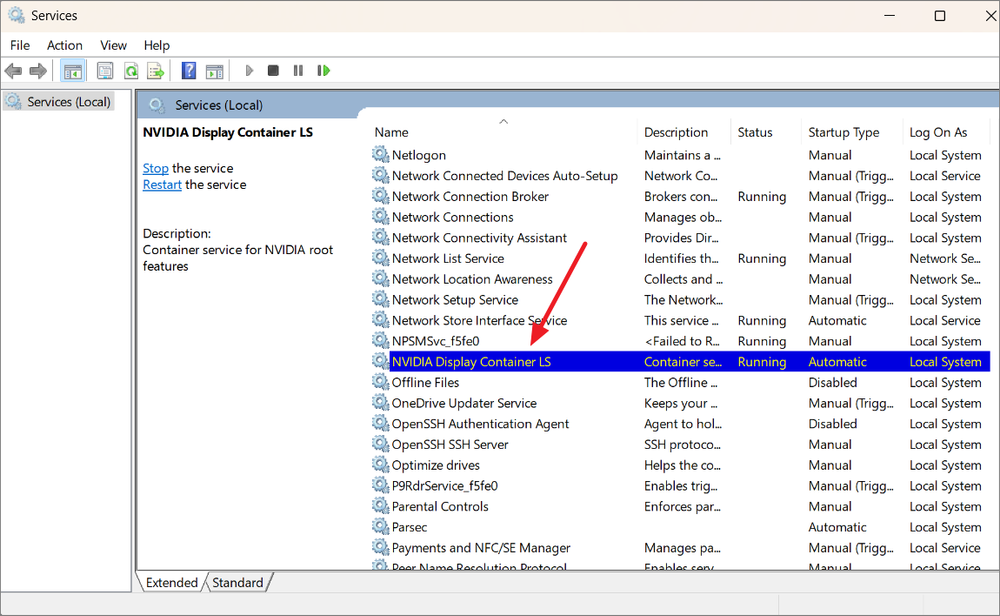Click the gear icon beside Offline Files
The image size is (1000, 616).
click(x=381, y=382)
